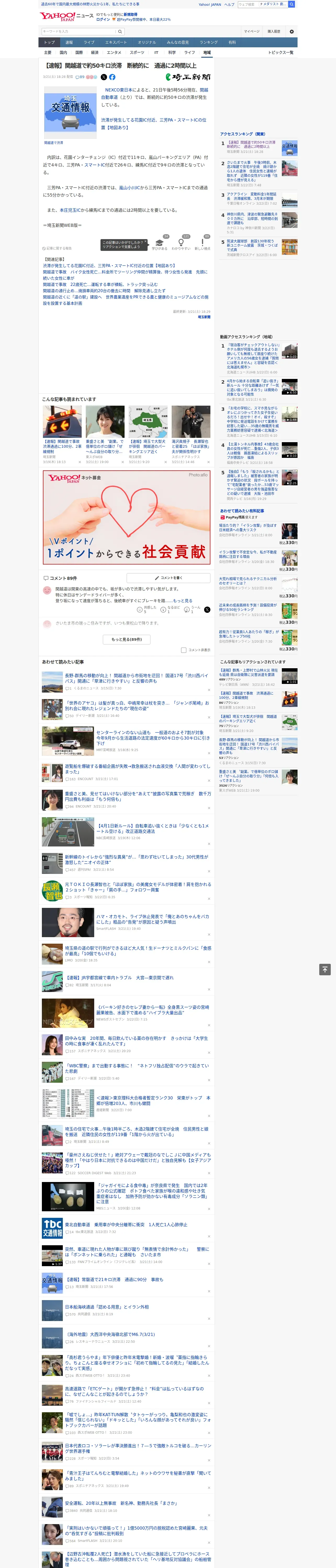Share article on X icon

click(104, 77)
